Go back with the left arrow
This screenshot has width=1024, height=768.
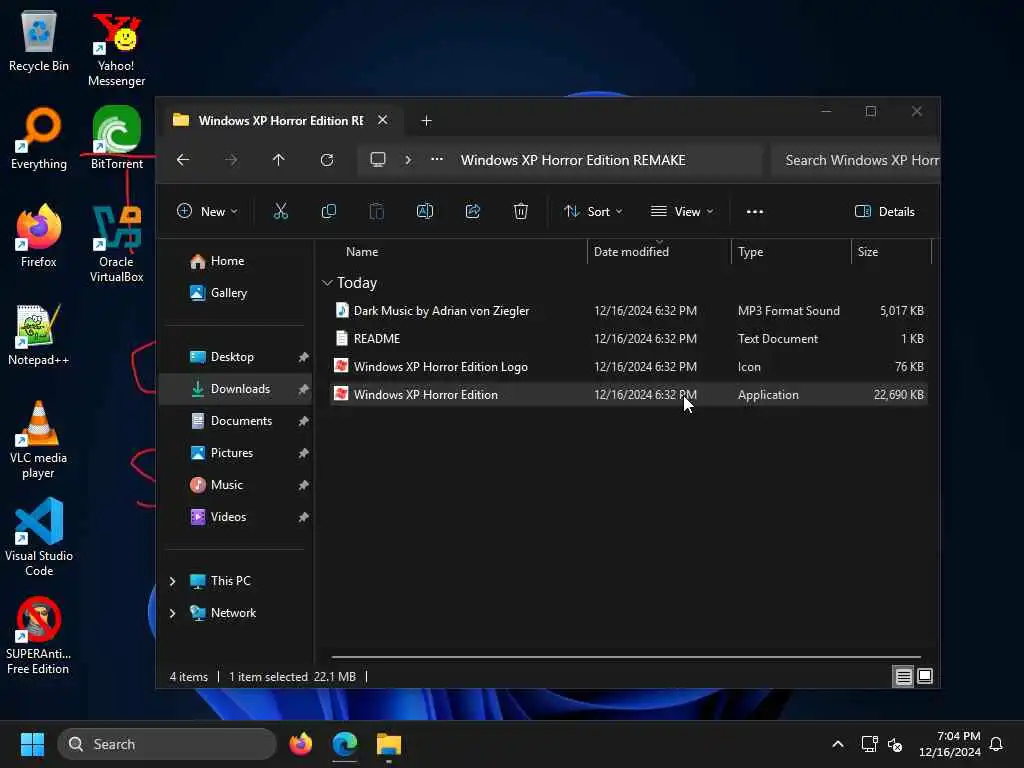click(x=183, y=160)
